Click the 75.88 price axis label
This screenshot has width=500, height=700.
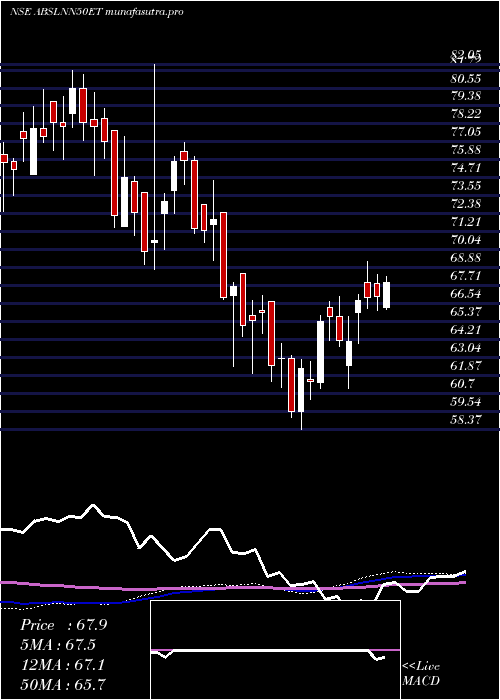(466, 150)
